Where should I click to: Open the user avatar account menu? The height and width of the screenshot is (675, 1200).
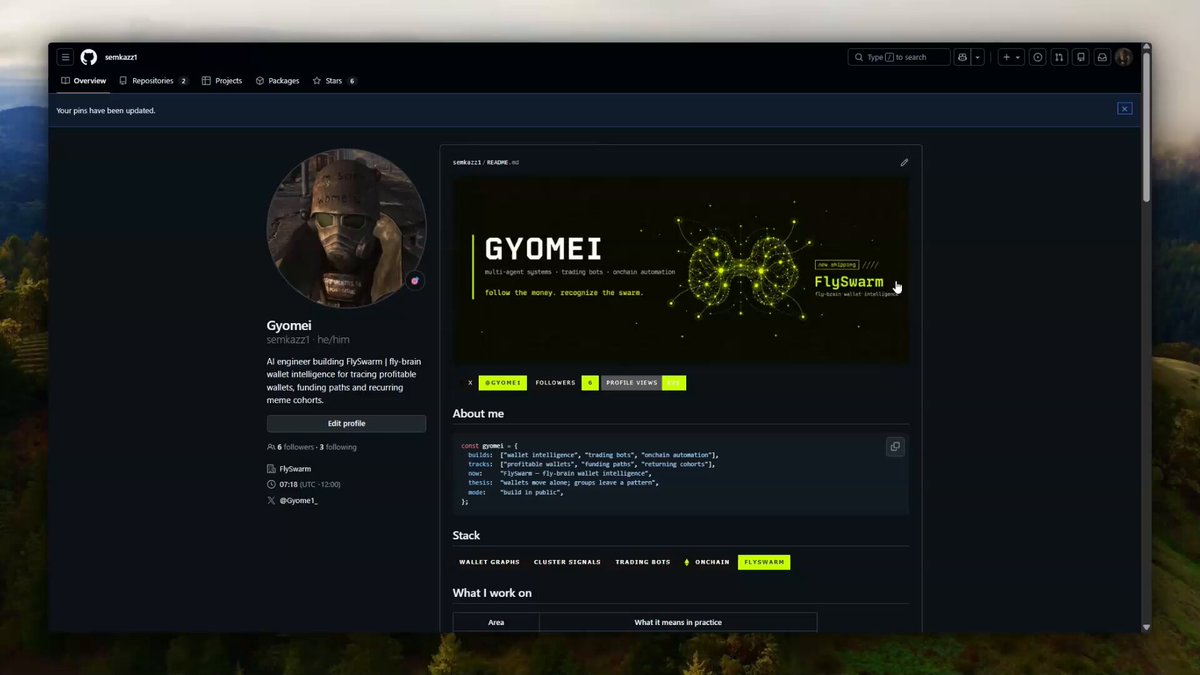pyautogui.click(x=1124, y=57)
